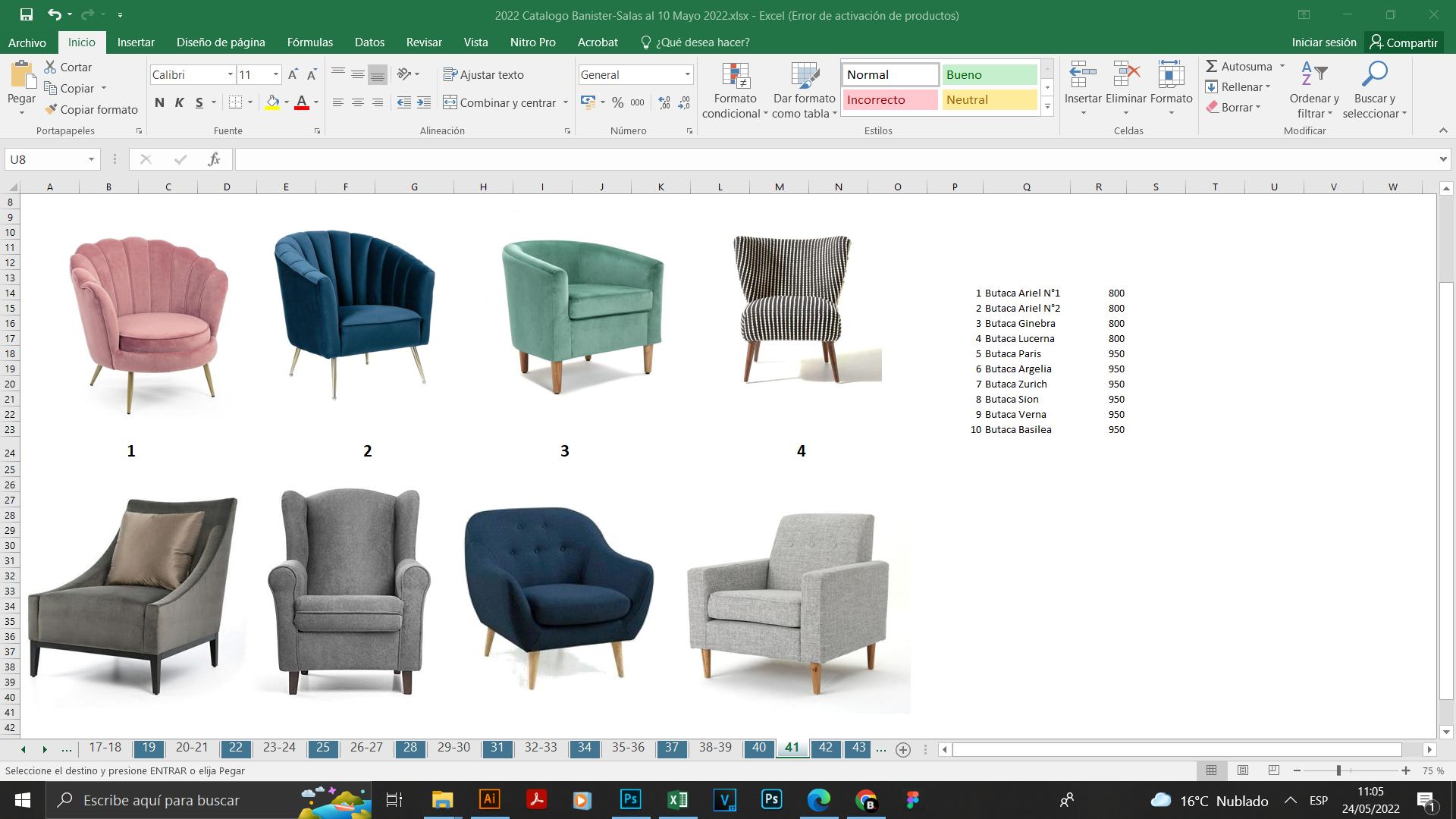Click the cell name box U8
The image size is (1456, 819).
click(44, 159)
